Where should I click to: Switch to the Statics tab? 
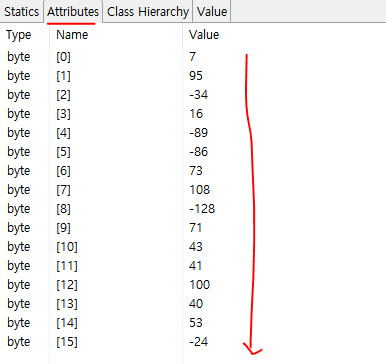tap(21, 12)
